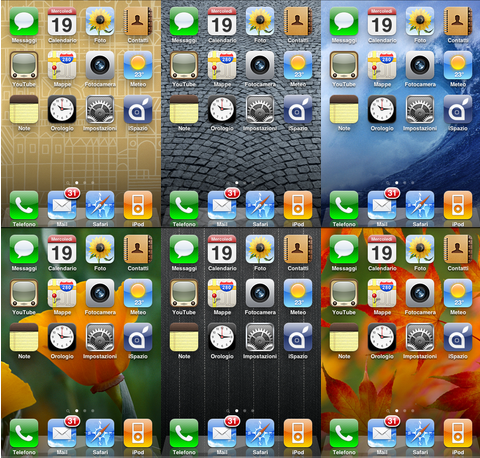
Task: Open Note on the orange flower wallpaper screen
Action: 24,337
